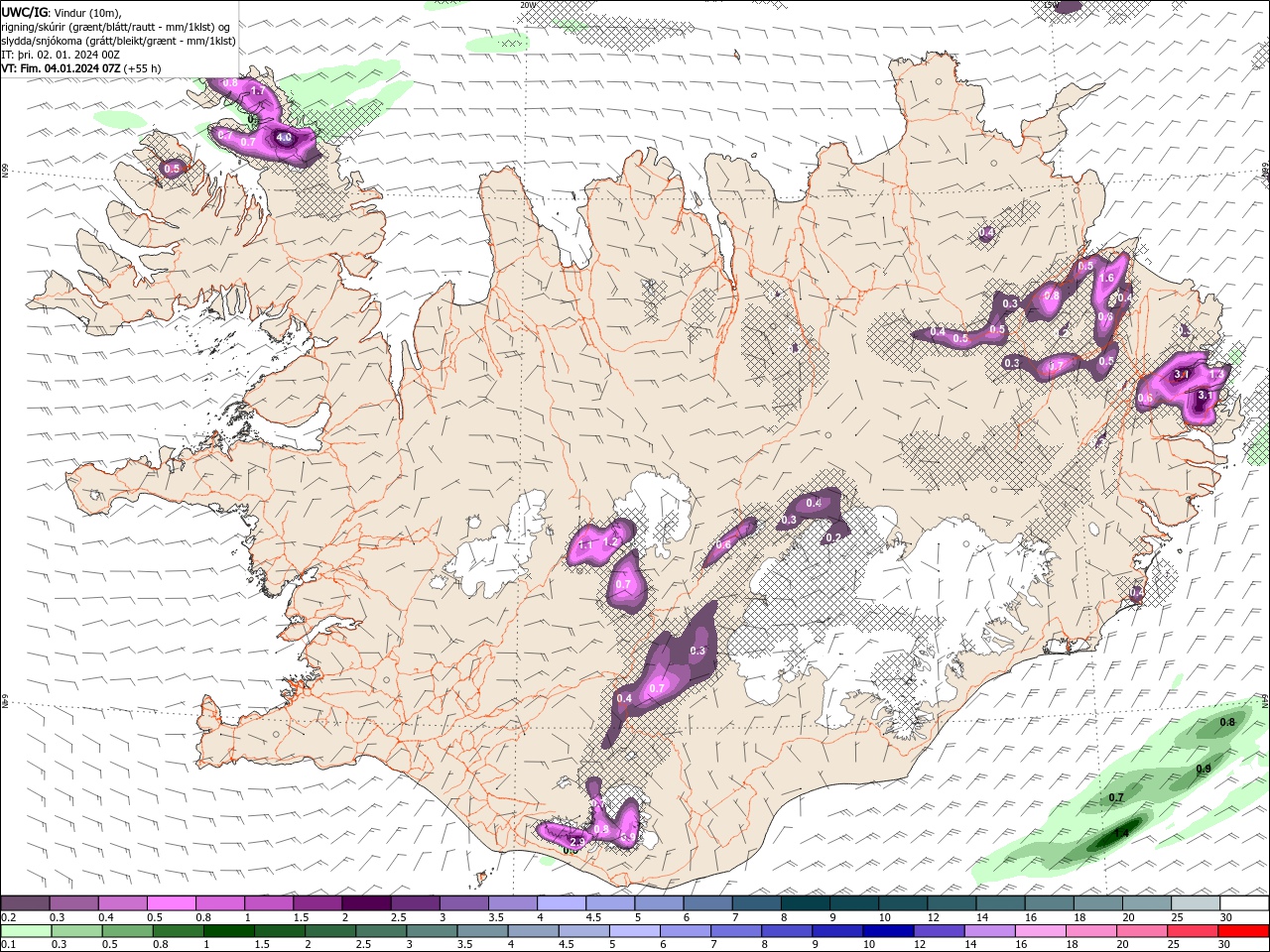Viewport: 1270px width, 952px height.
Task: Select the navy blue swatch between 10 and 12
Action: (887, 930)
